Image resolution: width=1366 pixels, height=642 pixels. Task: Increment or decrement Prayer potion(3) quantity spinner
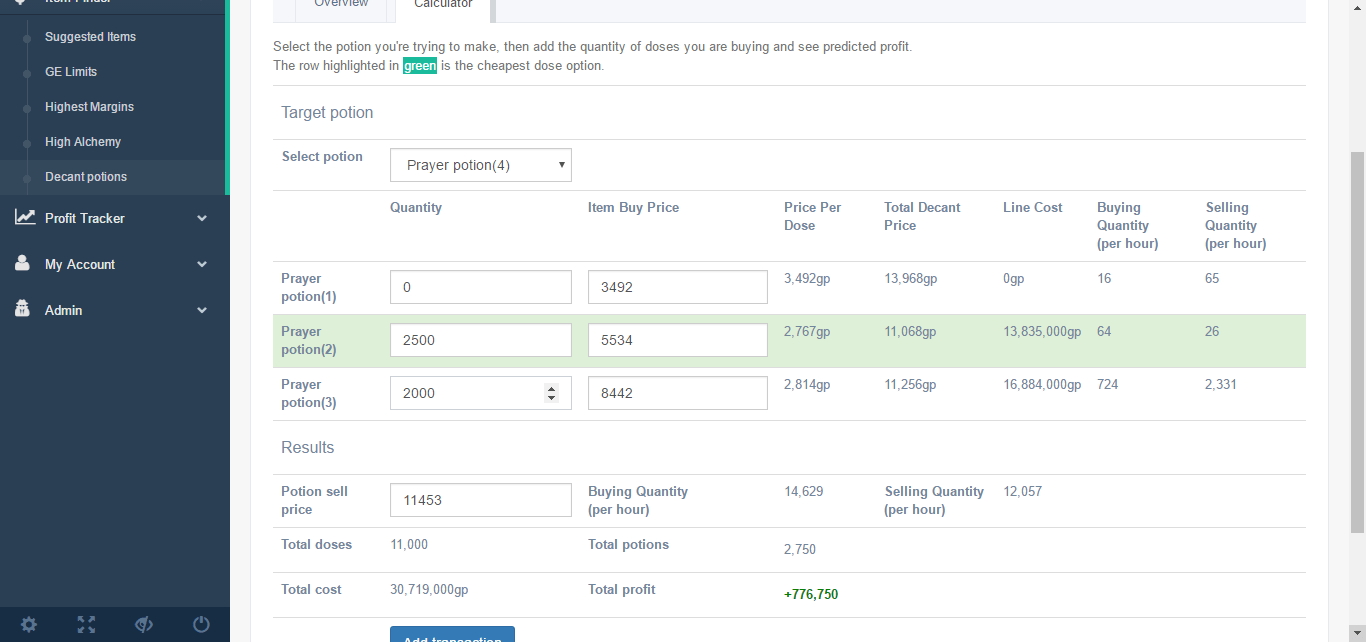click(x=551, y=393)
